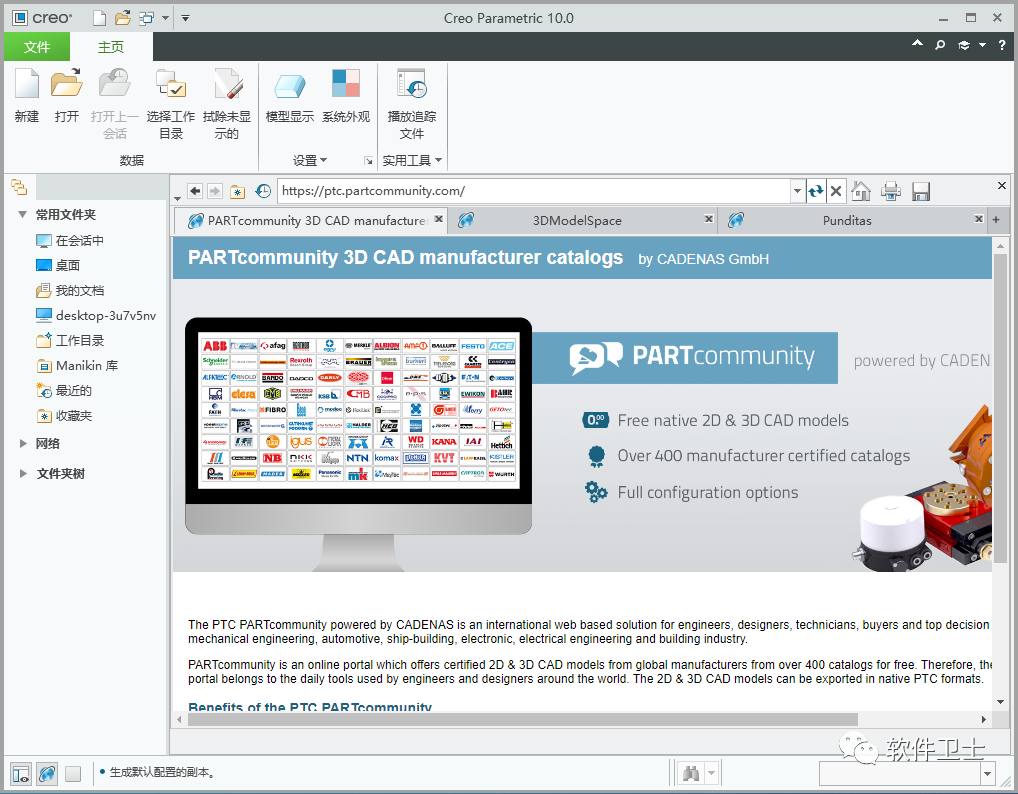
Task: Open the browser history clock icon
Action: coord(263,191)
